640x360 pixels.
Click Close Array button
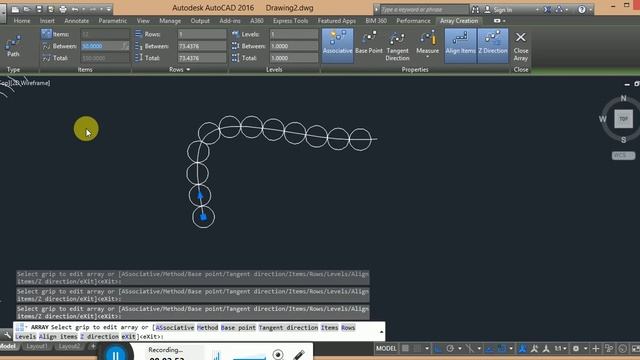pyautogui.click(x=520, y=46)
